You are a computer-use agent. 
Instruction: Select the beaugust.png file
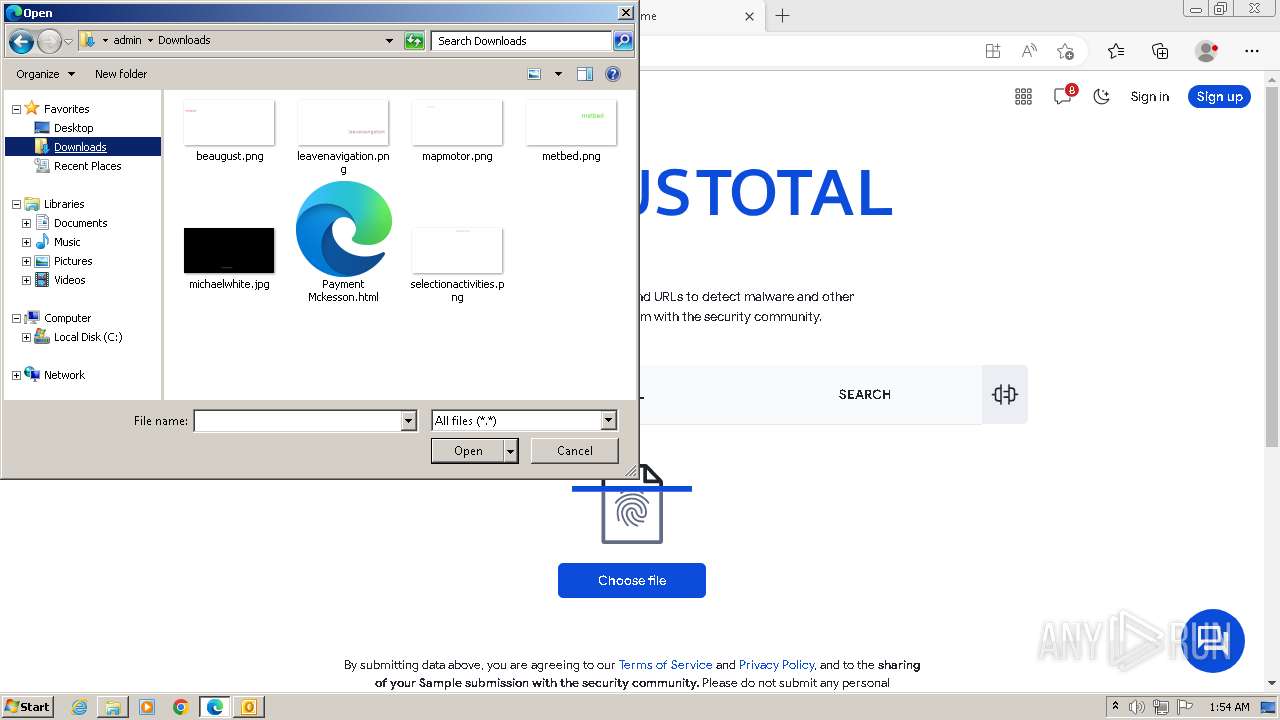(x=230, y=131)
